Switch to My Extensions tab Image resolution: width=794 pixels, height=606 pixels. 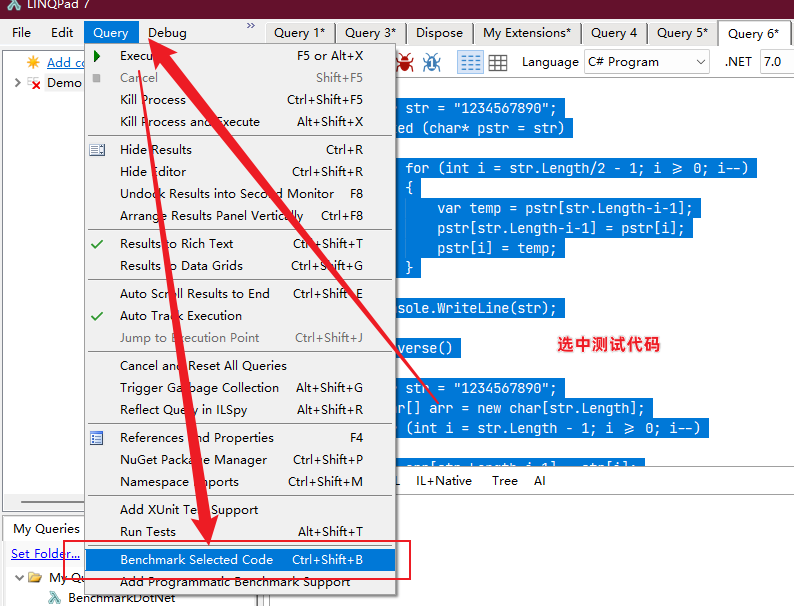pyautogui.click(x=527, y=33)
